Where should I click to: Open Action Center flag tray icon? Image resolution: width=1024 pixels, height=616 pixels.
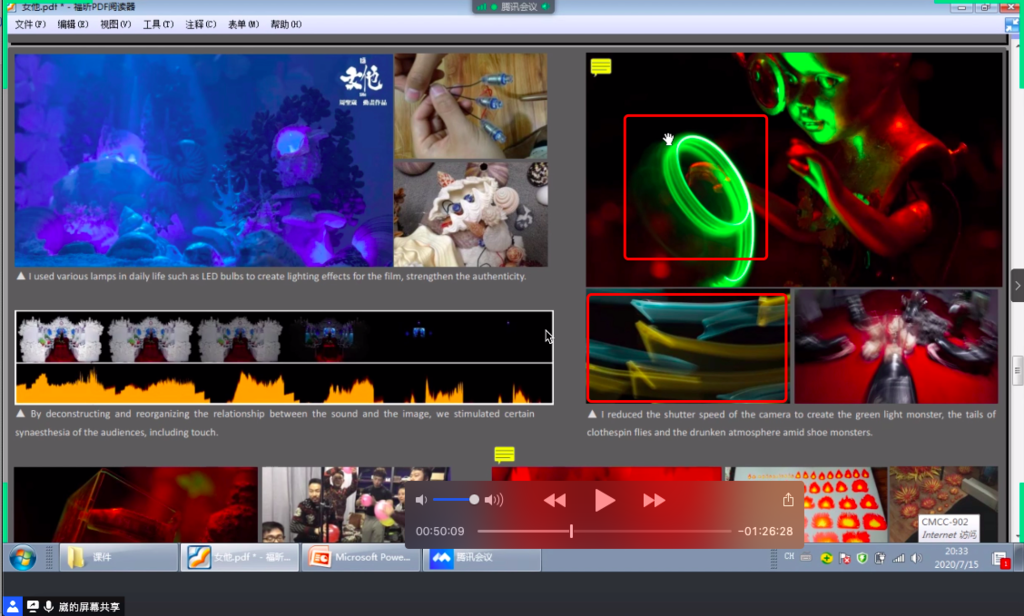(x=844, y=558)
